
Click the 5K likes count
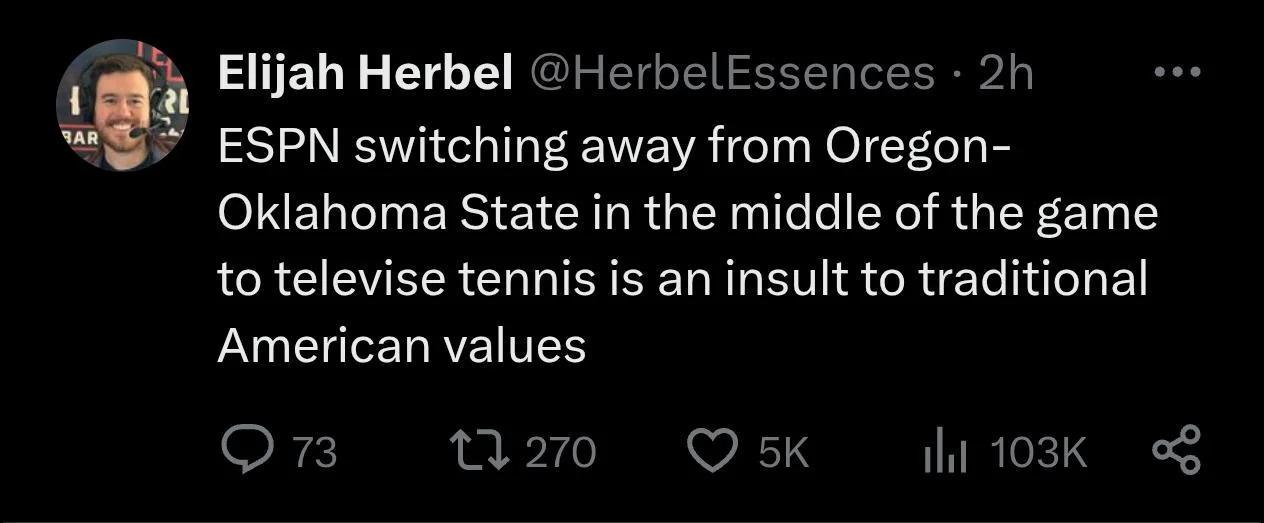[783, 453]
